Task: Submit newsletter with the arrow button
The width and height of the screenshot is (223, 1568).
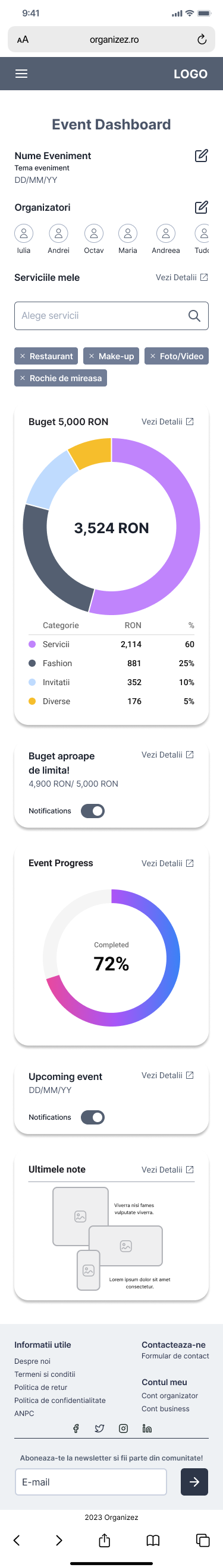Action: point(194,1481)
